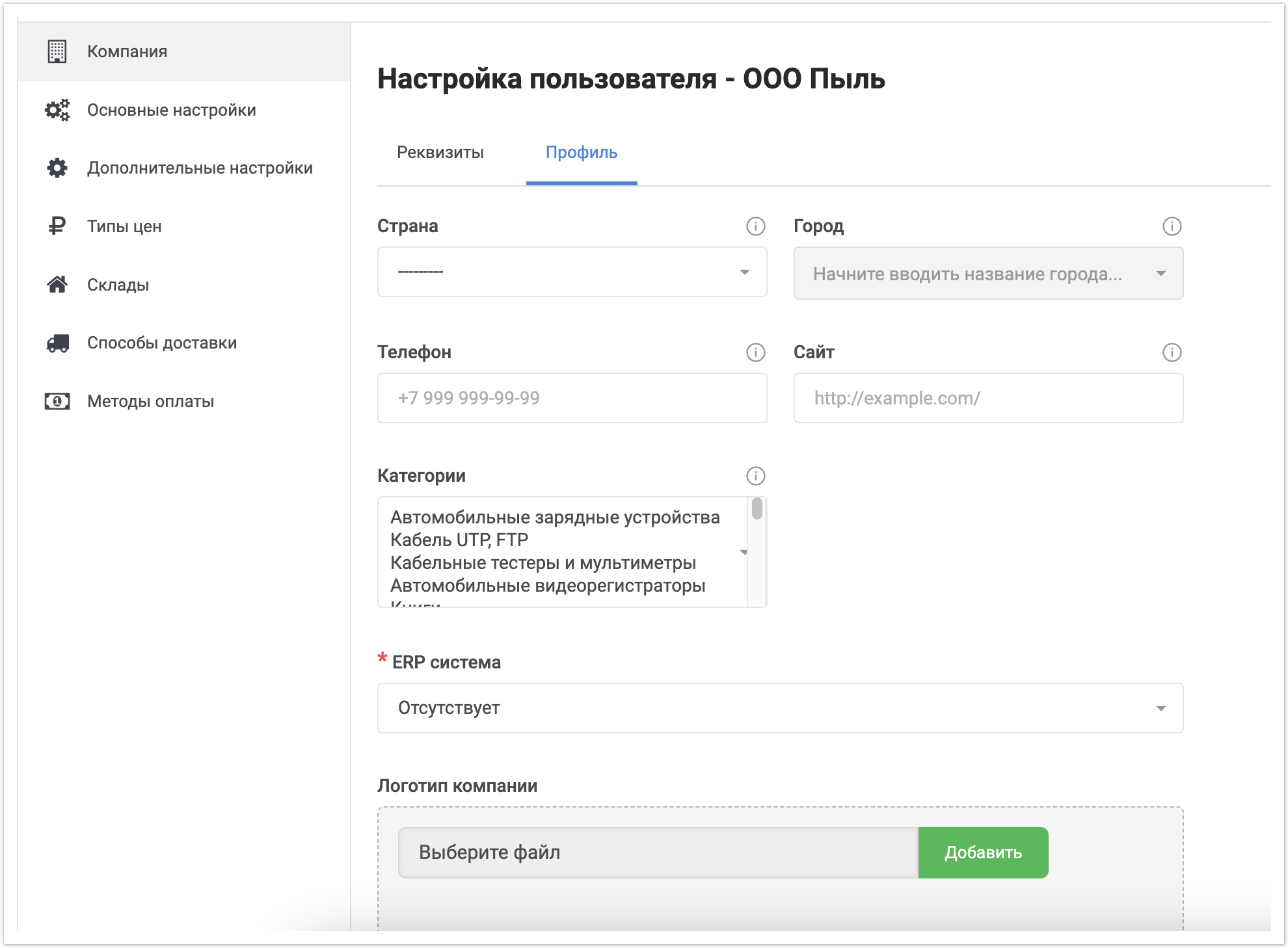Select the Профиль tab
The width and height of the screenshot is (1288, 948).
tap(581, 152)
